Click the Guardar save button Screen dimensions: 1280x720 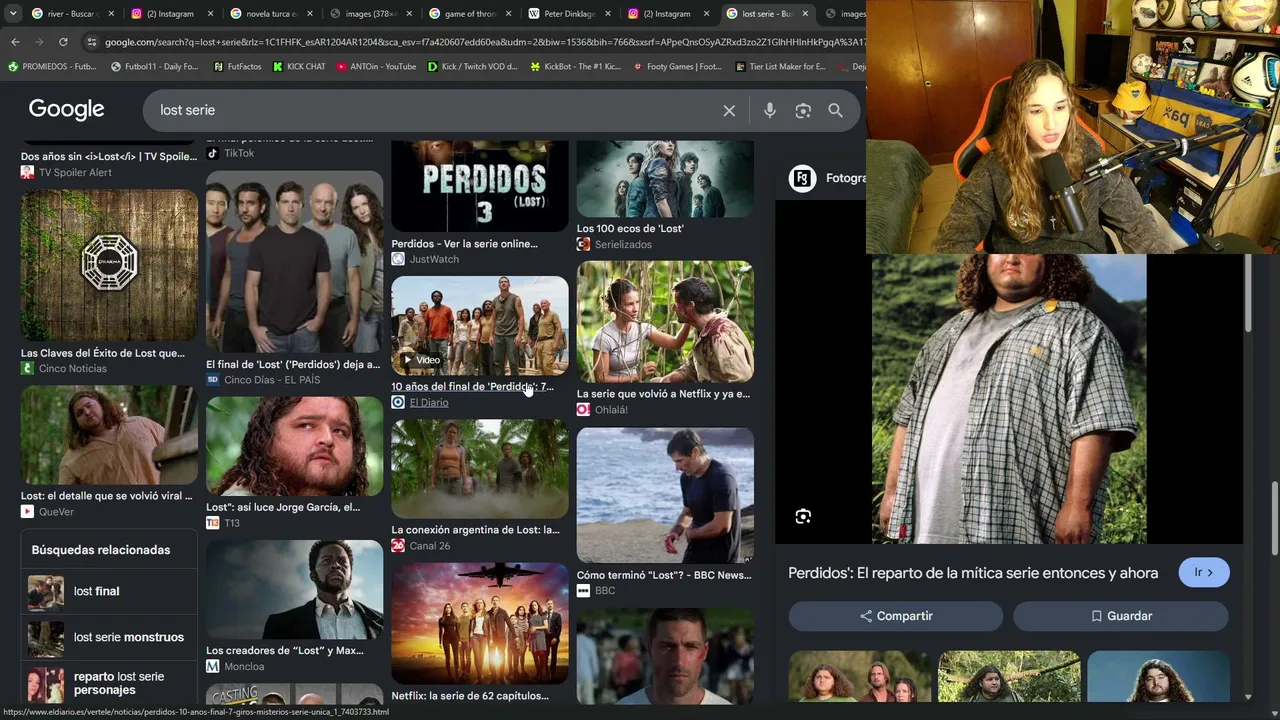pos(1121,616)
